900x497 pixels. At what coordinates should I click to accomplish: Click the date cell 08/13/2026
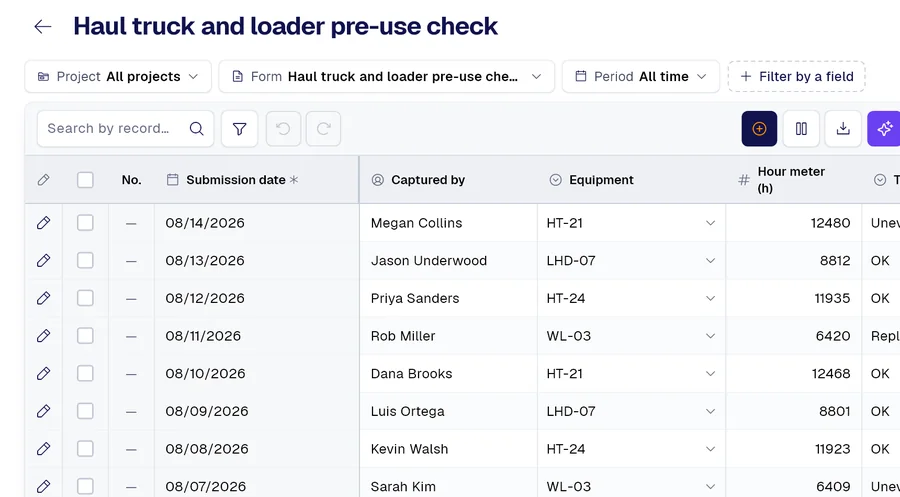point(257,261)
